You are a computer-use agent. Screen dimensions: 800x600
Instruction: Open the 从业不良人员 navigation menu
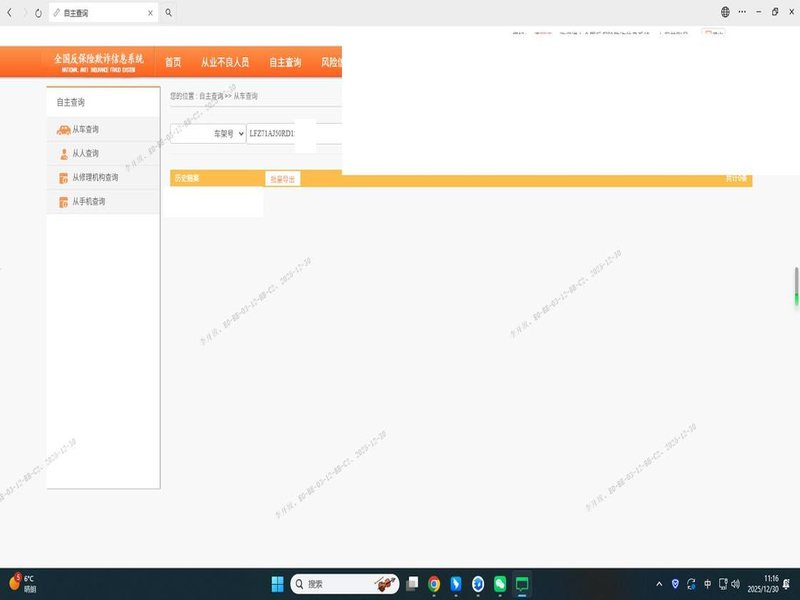point(225,62)
